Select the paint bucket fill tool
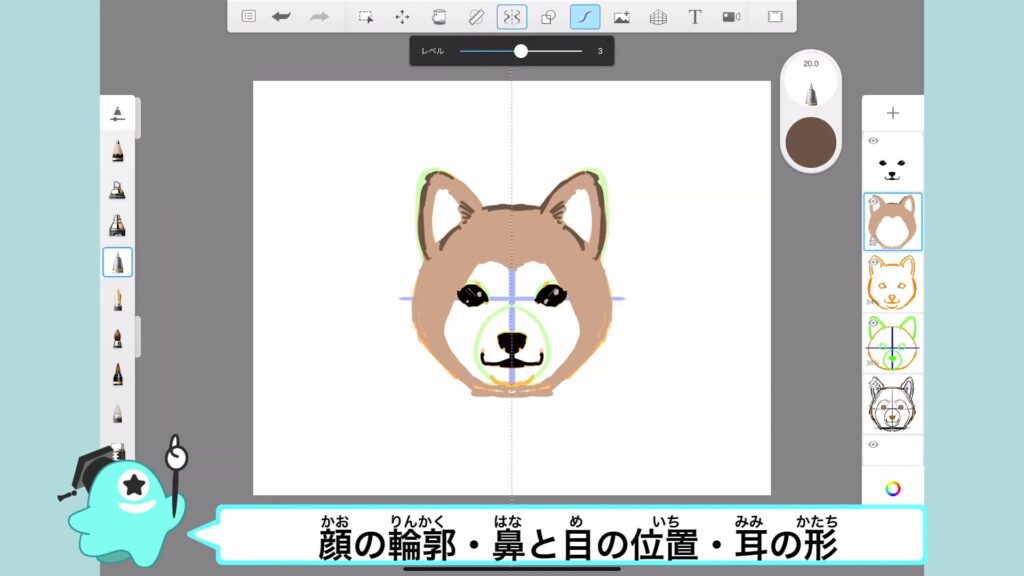 pyautogui.click(x=438, y=16)
